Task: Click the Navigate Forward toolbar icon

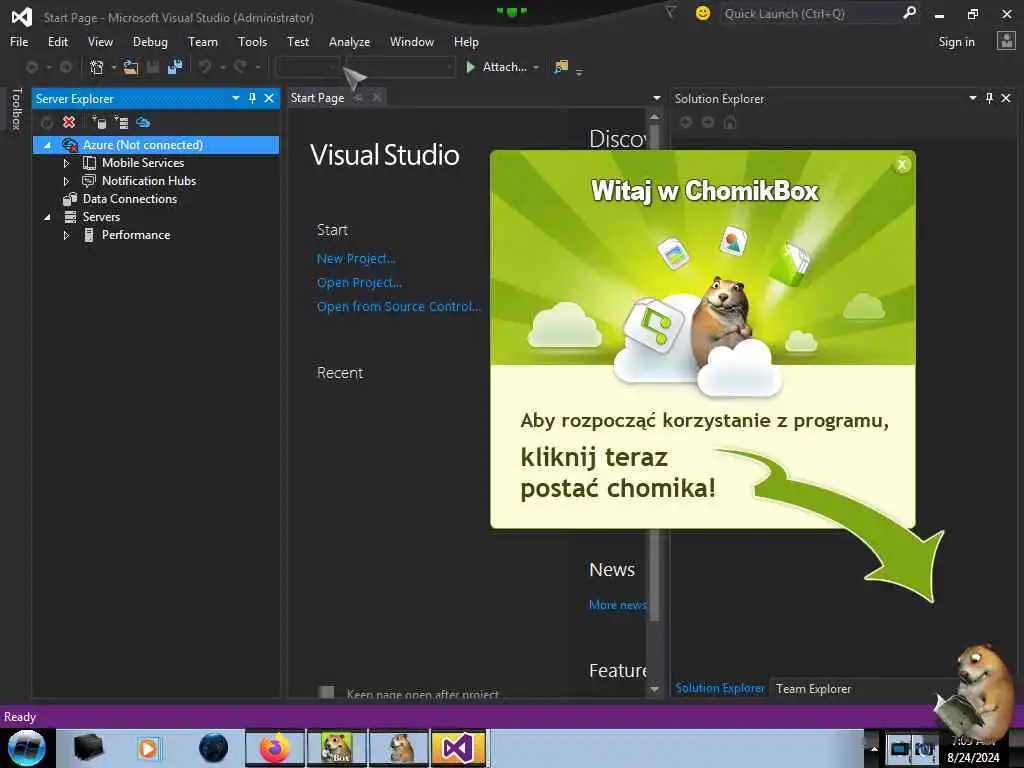Action: tap(66, 67)
